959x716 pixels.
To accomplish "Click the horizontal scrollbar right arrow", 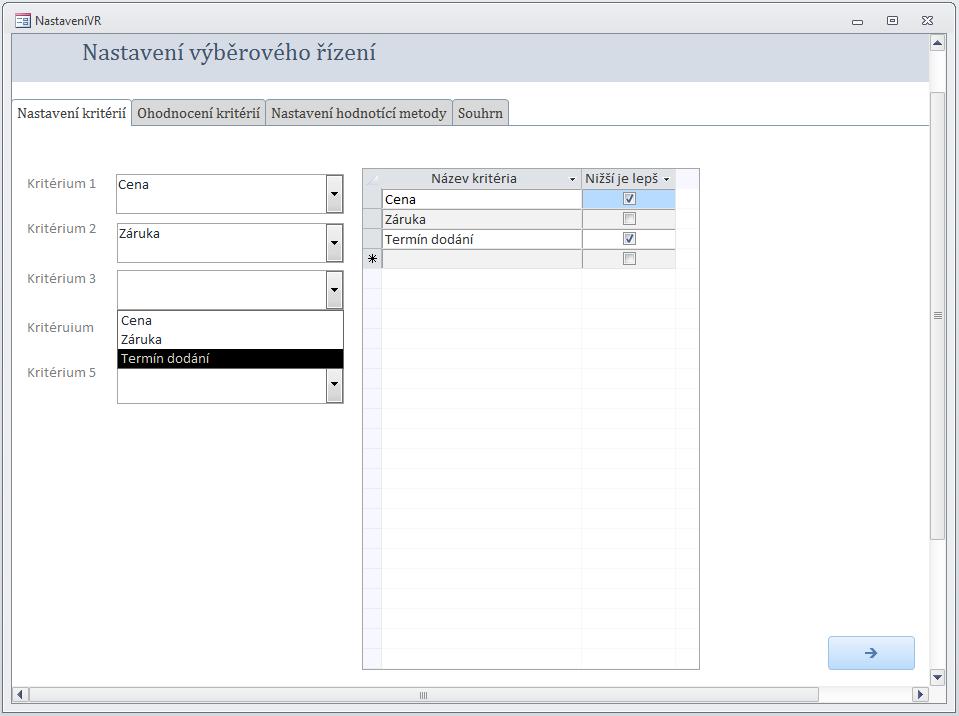I will pos(920,695).
